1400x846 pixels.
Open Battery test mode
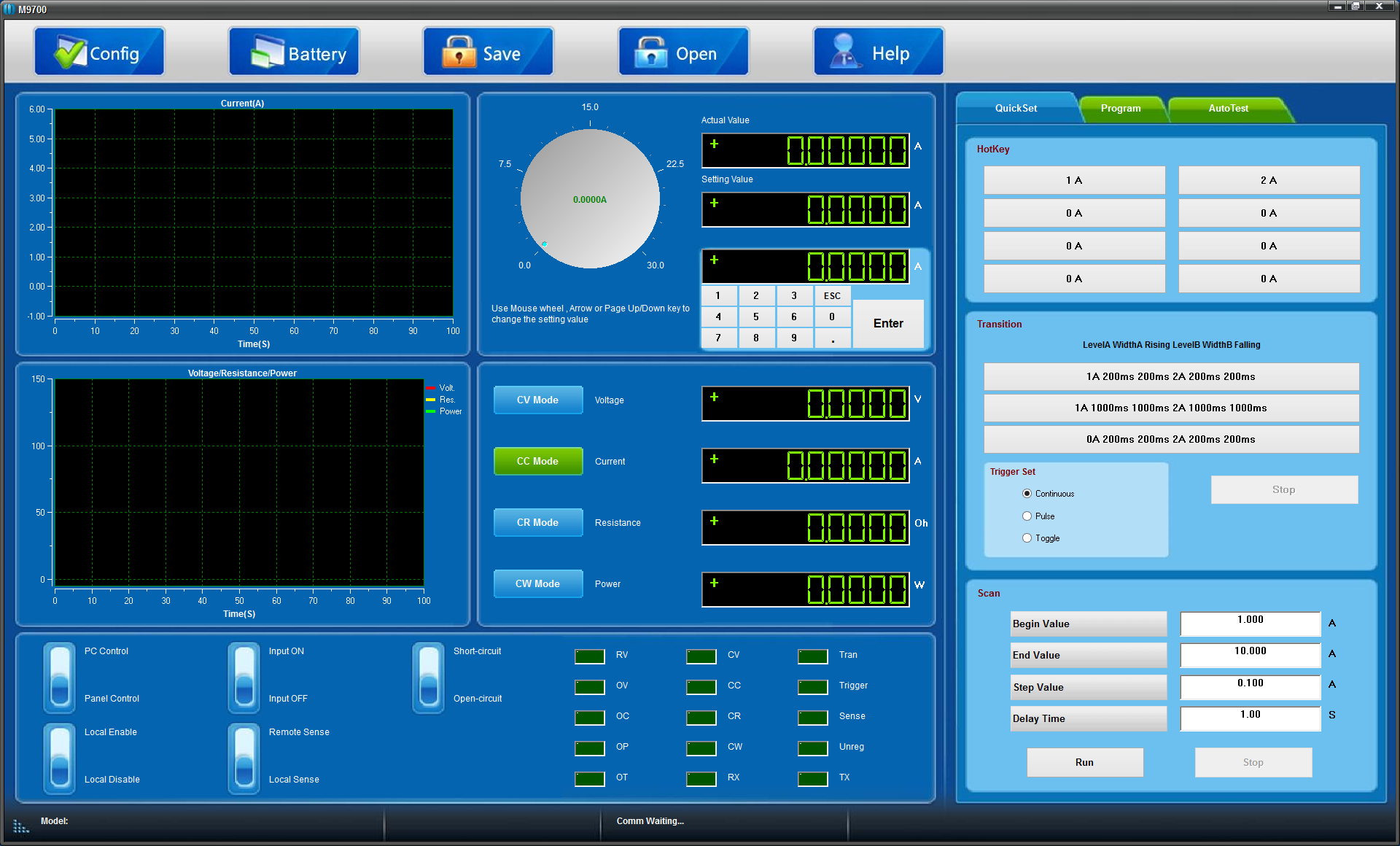coord(293,51)
